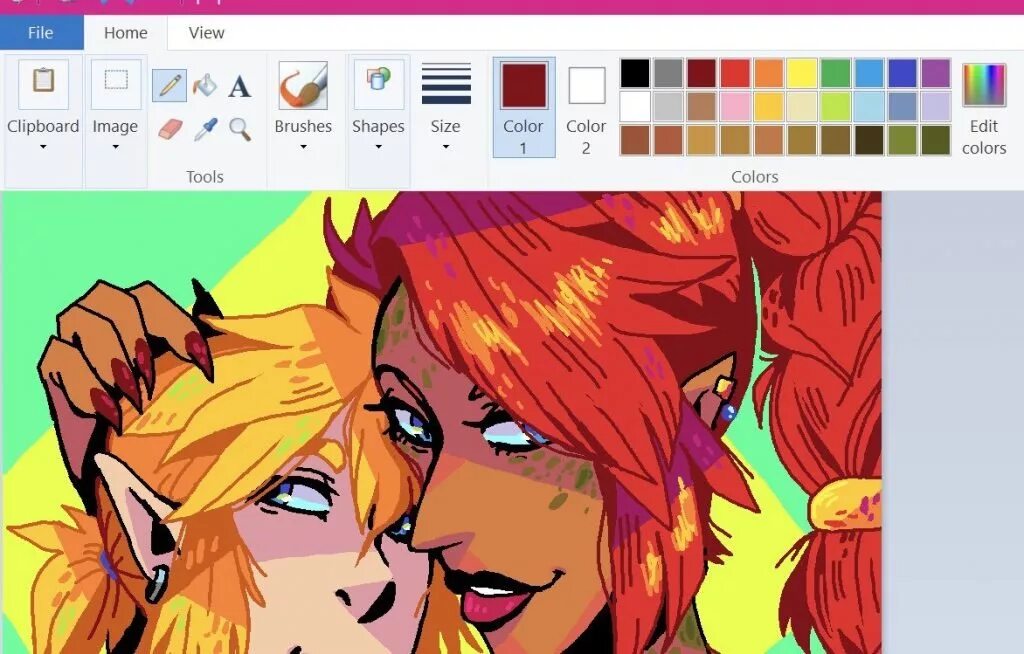Click the Edit colors label

pos(984,137)
